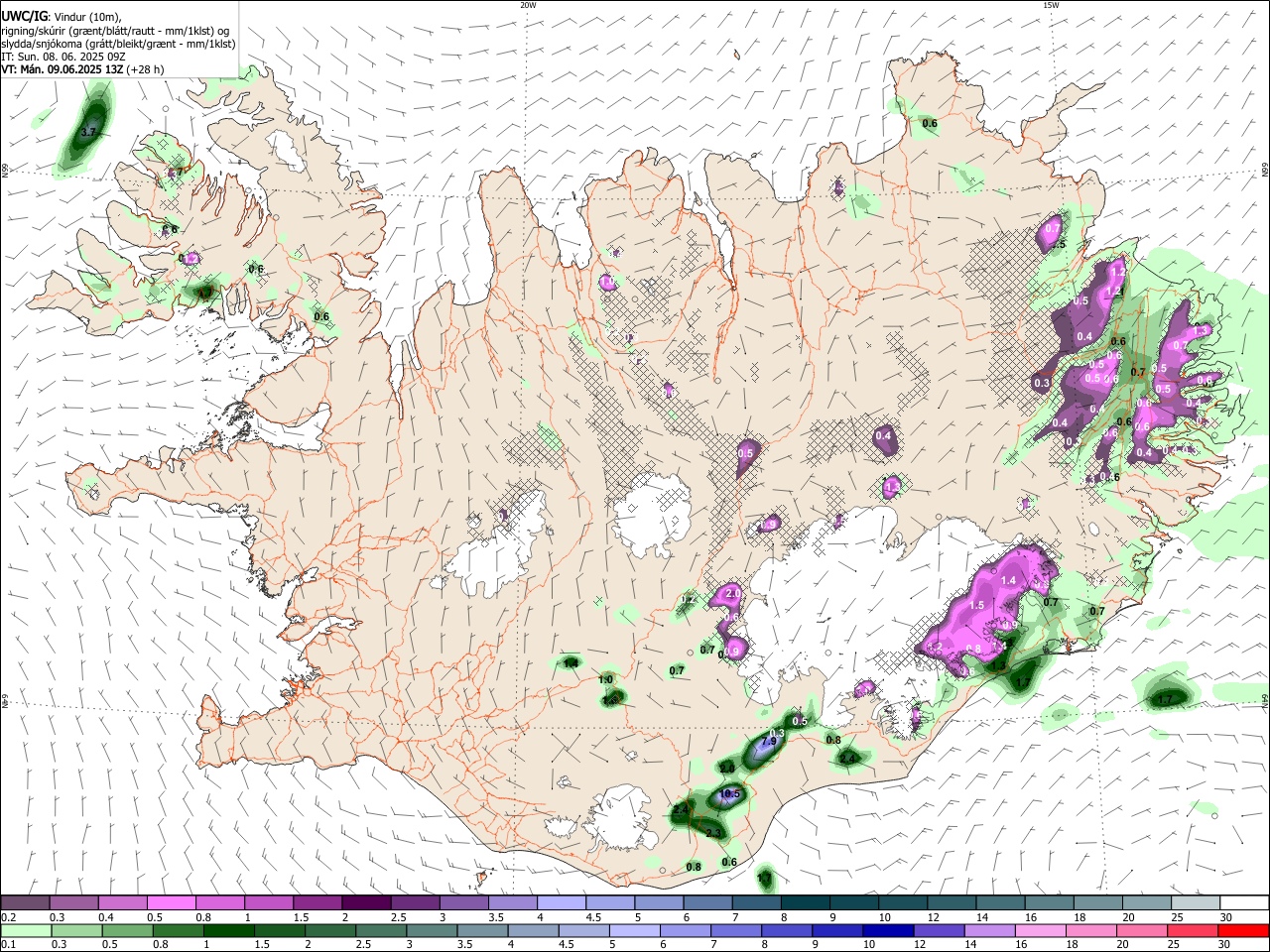Select the 10.5 rainfall value on map

coord(730,794)
